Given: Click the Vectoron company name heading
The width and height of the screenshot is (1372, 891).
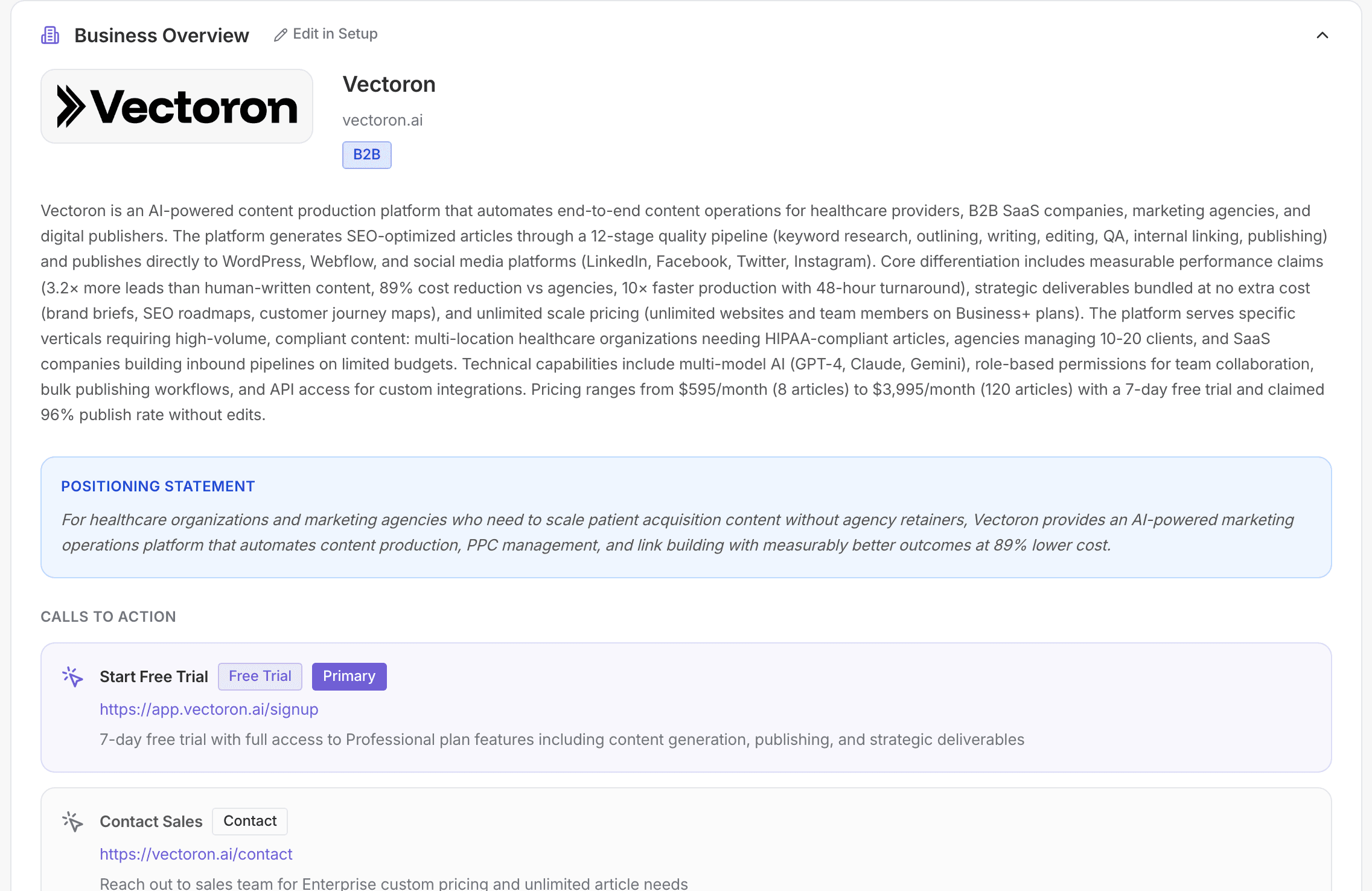Looking at the screenshot, I should [389, 84].
